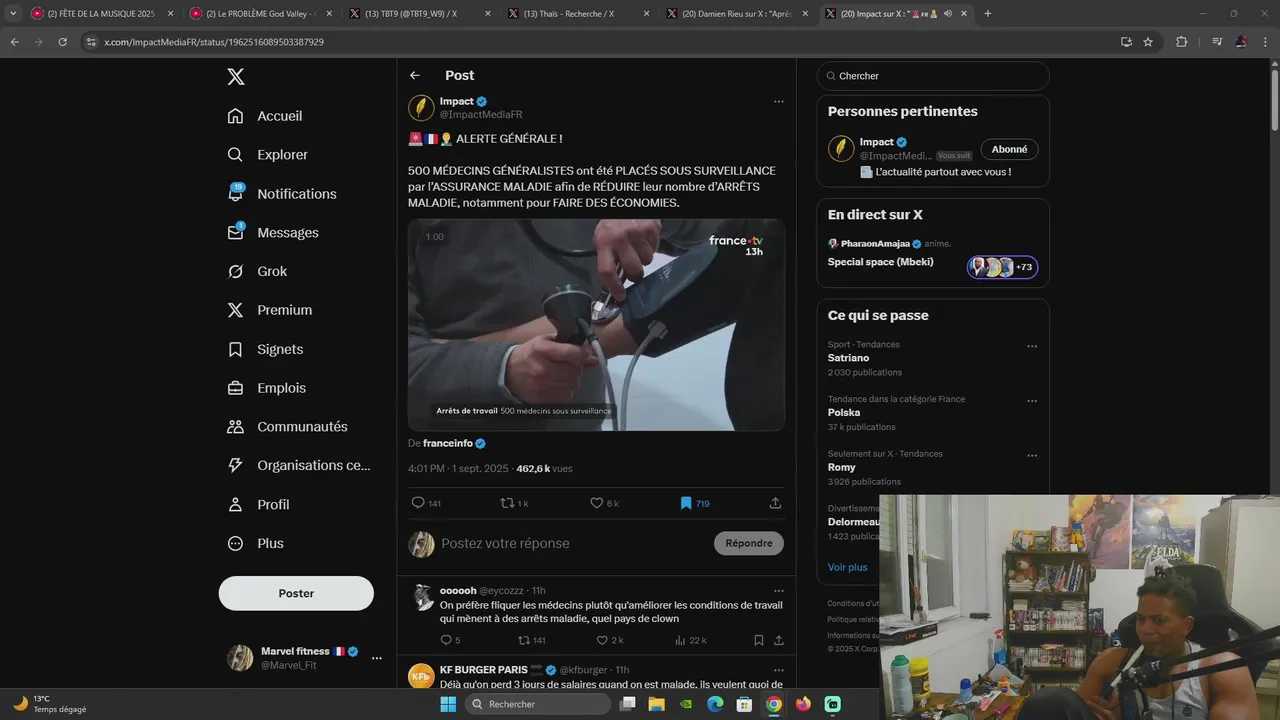Switch to Le PROBLÈME God Valley tab

click(x=261, y=14)
